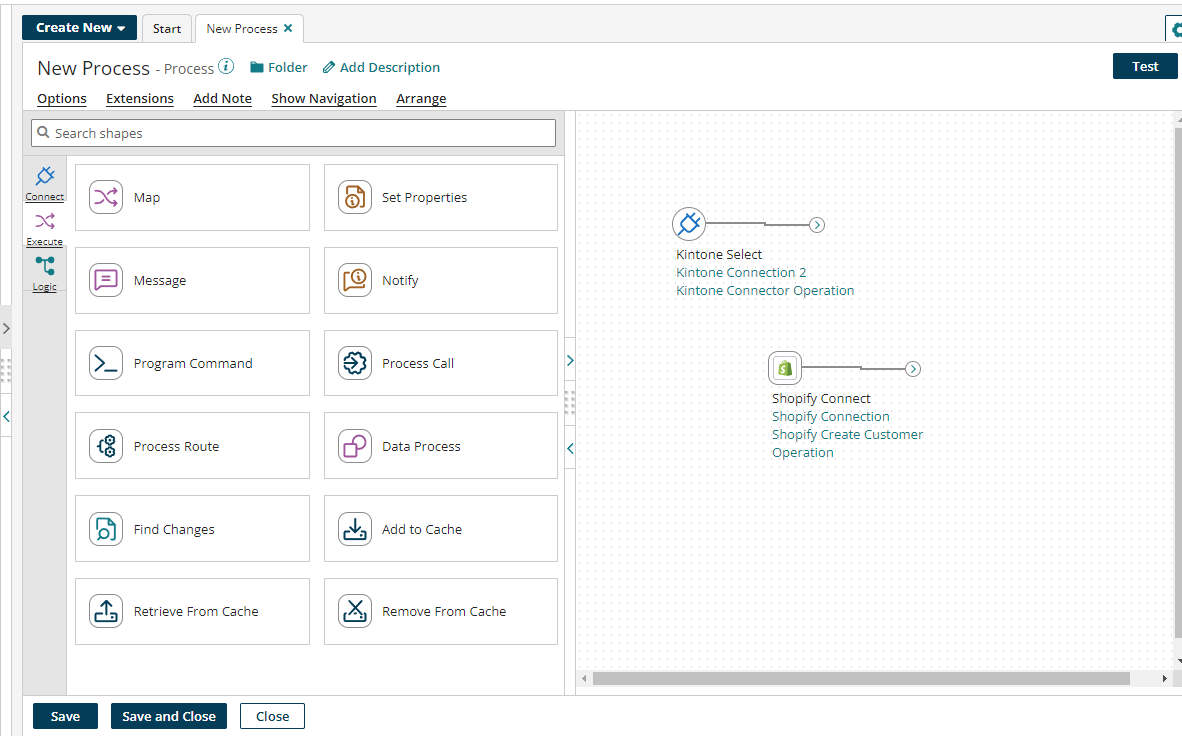Run the process with Test button
Viewport: 1182px width, 736px height.
click(x=1145, y=67)
